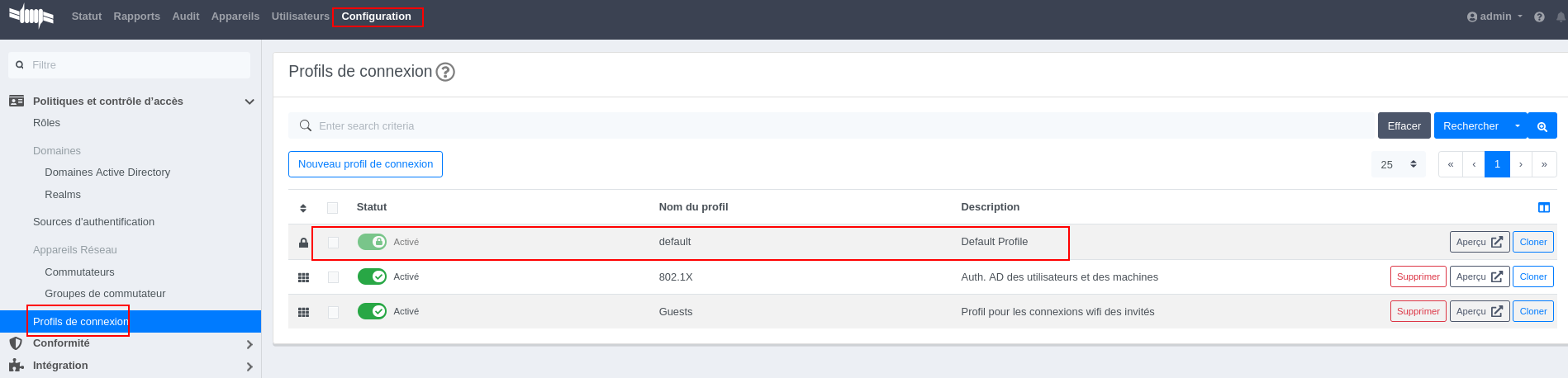
Task: Open Sources d'authentification in the sidebar
Action: tap(94, 222)
